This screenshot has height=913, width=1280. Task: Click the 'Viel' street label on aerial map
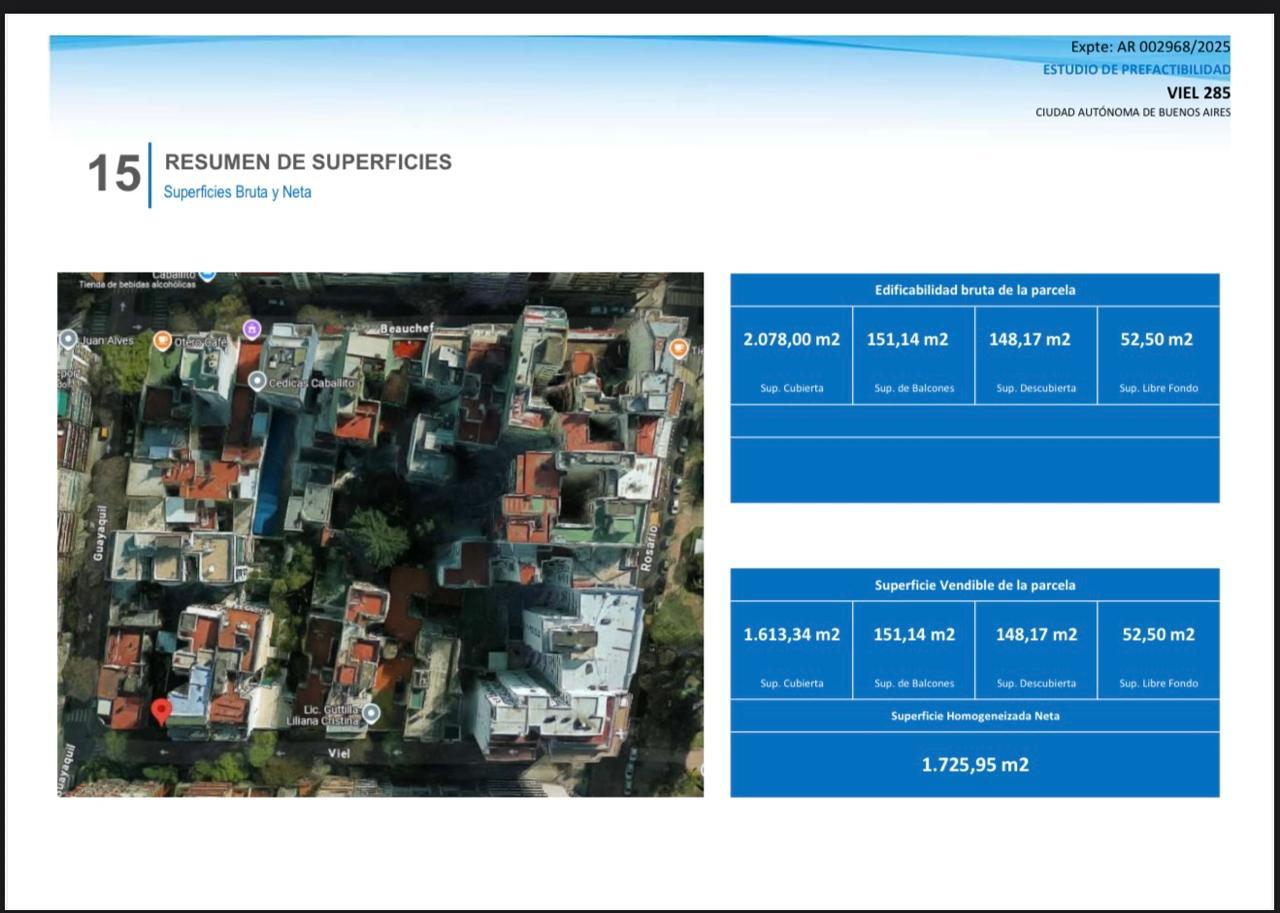[339, 753]
